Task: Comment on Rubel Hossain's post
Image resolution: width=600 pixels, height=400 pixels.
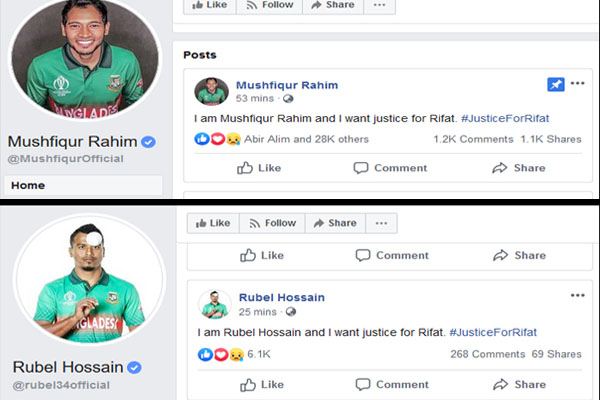Action: pyautogui.click(x=391, y=384)
